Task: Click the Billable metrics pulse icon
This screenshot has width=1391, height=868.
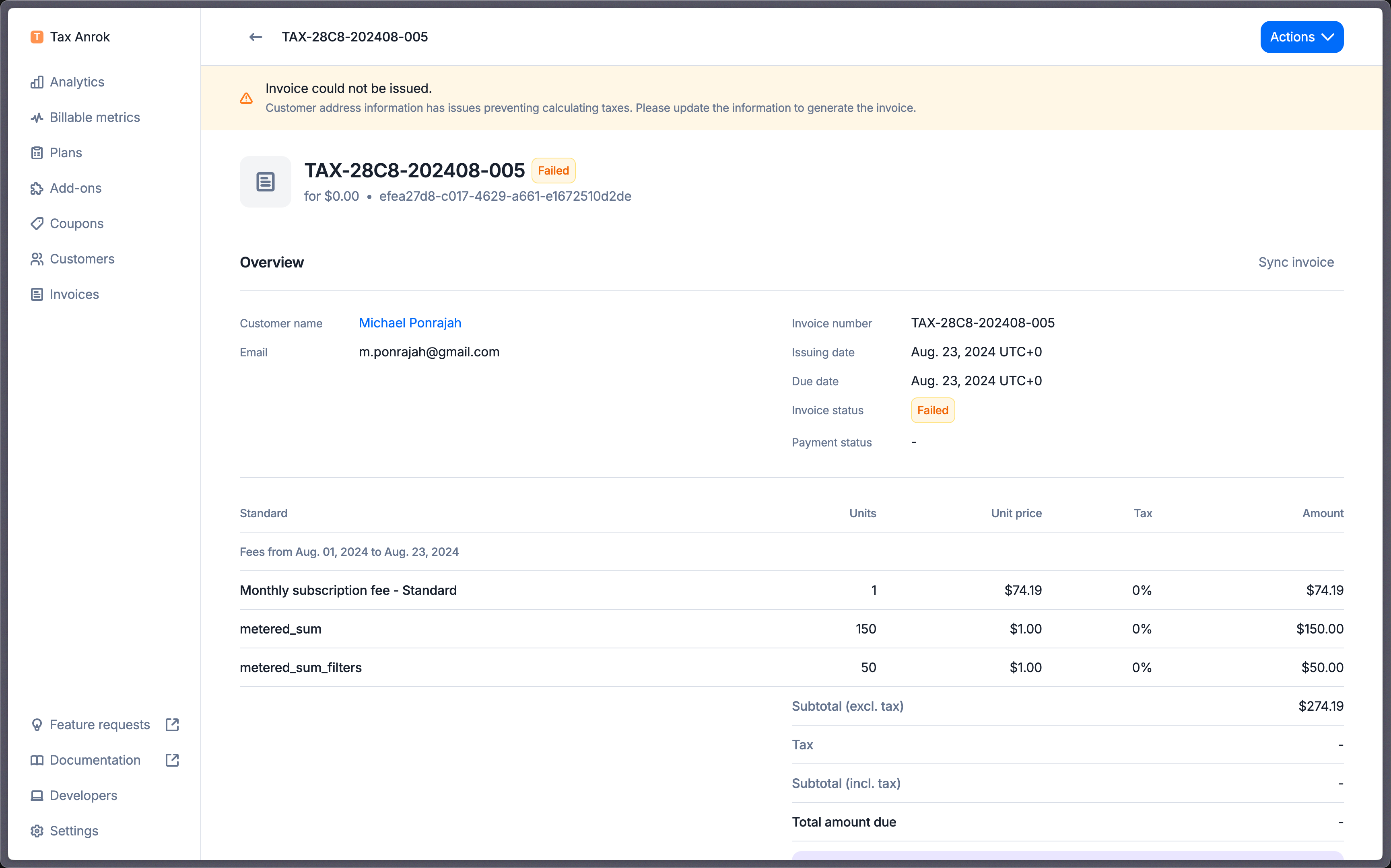Action: pos(37,118)
